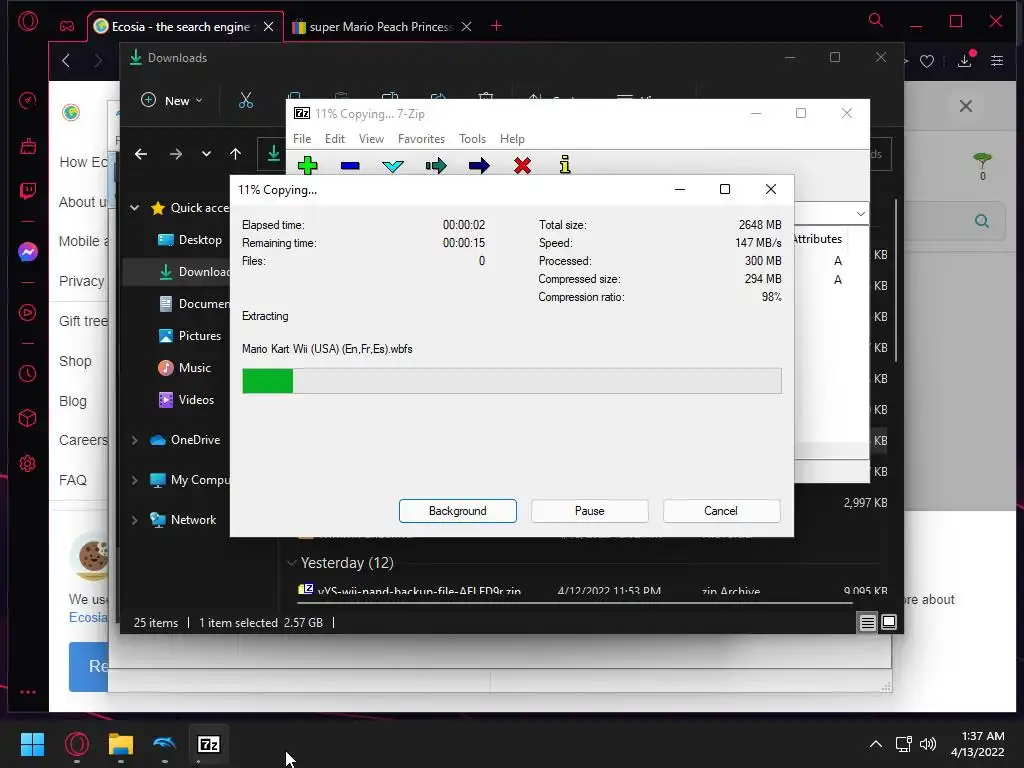This screenshot has width=1024, height=768.
Task: Click the Opera logo menu icon
Action: point(28,22)
